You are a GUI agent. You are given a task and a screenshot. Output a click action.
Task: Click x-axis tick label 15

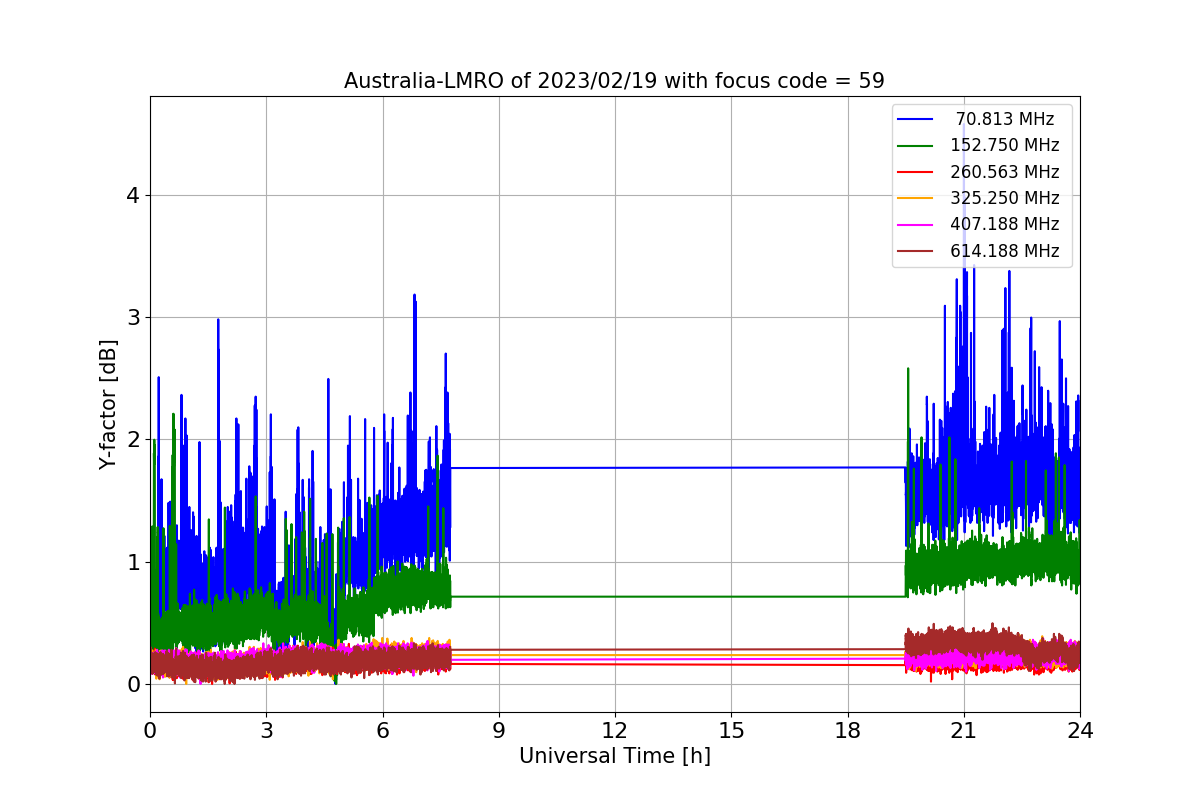(x=731, y=731)
